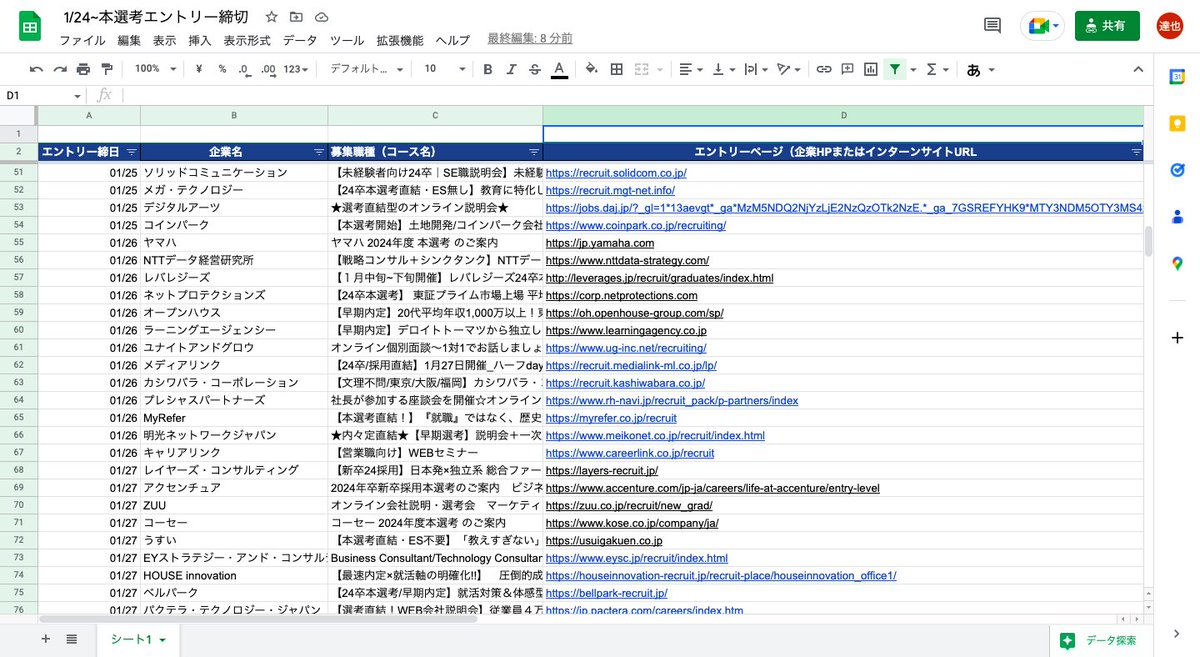
Task: Open the 表示 menu
Action: pyautogui.click(x=165, y=40)
